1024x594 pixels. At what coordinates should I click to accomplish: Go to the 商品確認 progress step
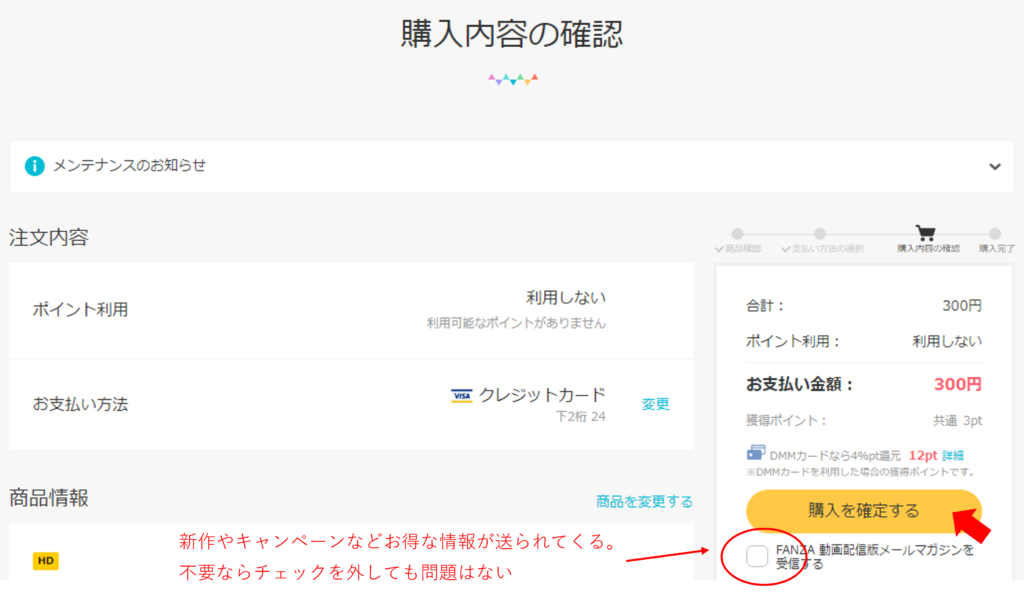click(x=738, y=241)
